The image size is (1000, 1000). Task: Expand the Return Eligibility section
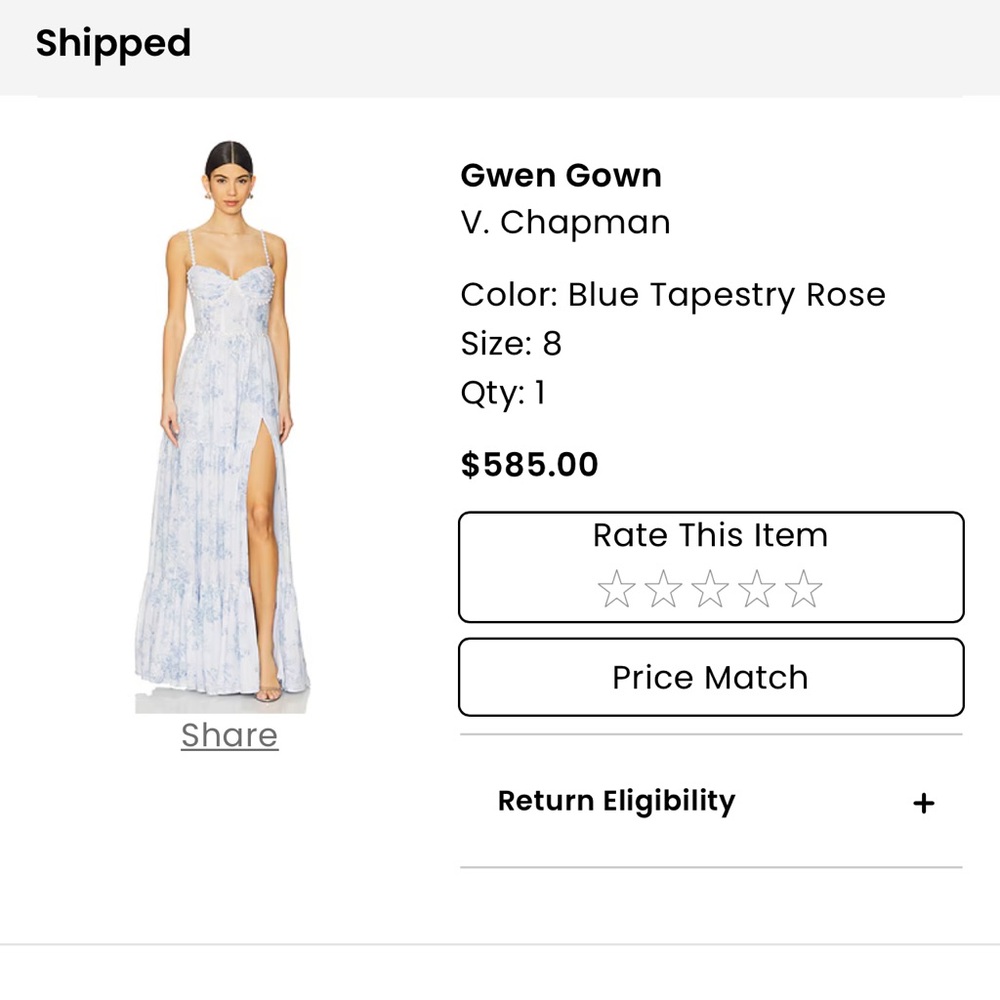[616, 801]
